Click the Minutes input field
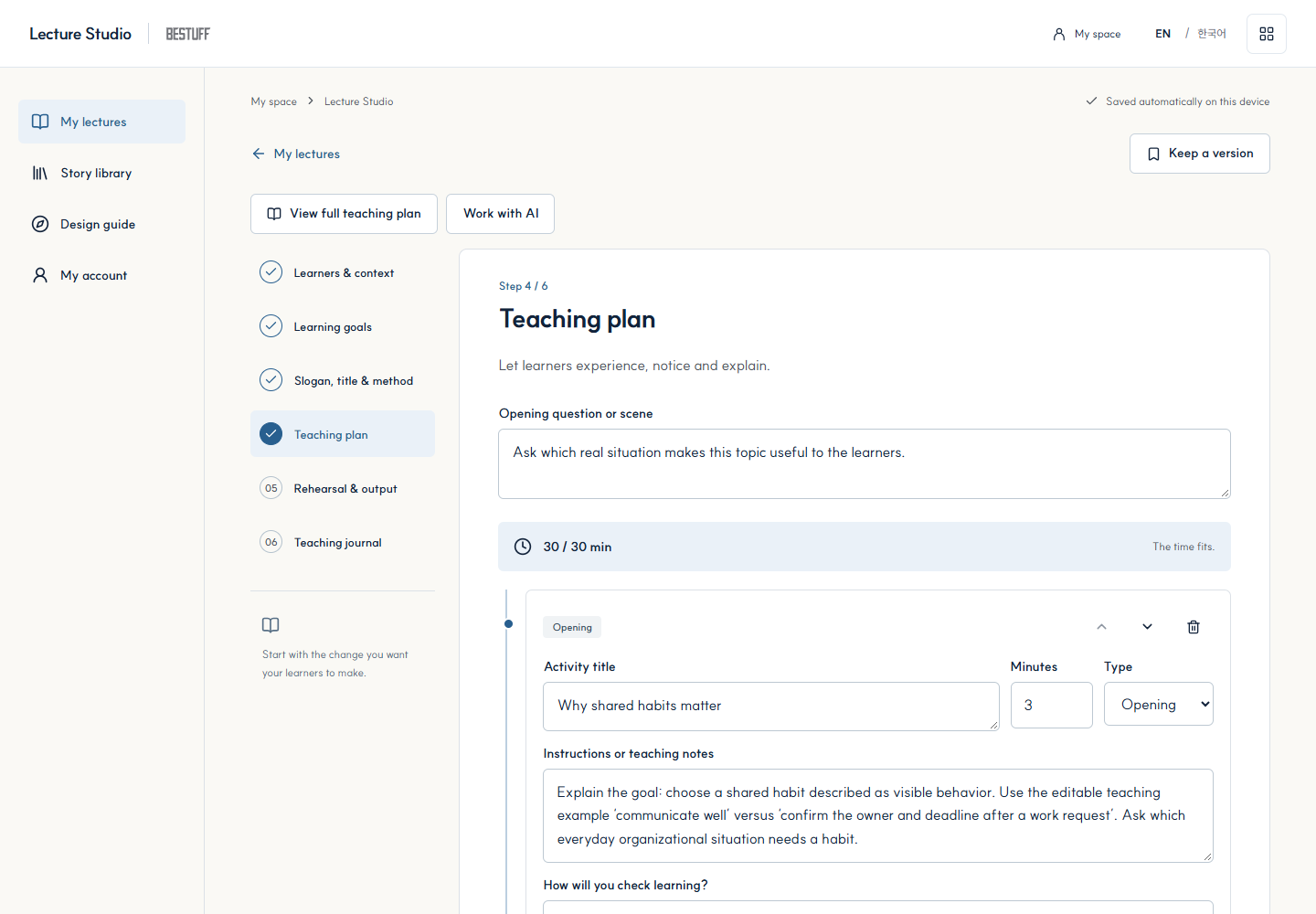The height and width of the screenshot is (914, 1316). pyautogui.click(x=1052, y=706)
